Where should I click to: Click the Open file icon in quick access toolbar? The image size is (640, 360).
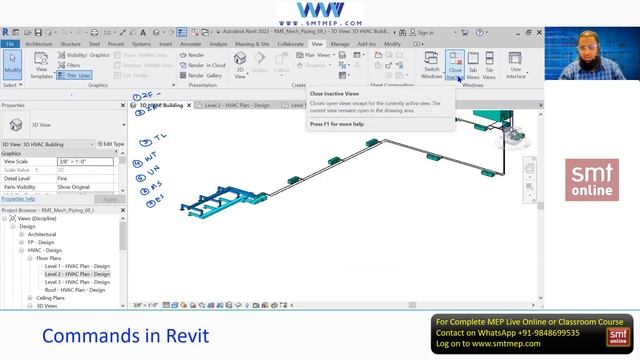tap(27, 33)
